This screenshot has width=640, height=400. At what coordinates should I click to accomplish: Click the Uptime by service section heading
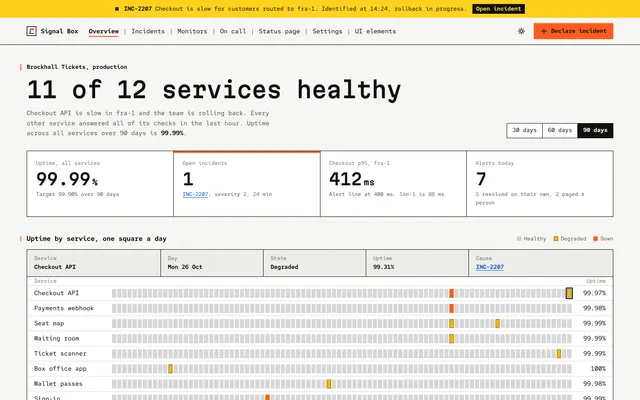(96, 239)
